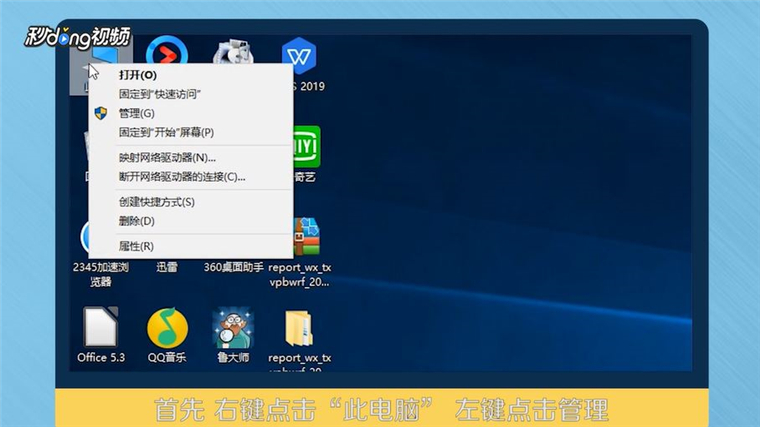Image resolution: width=760 pixels, height=427 pixels.
Task: Open the report_wx_tx archive file icon
Action: point(307,237)
